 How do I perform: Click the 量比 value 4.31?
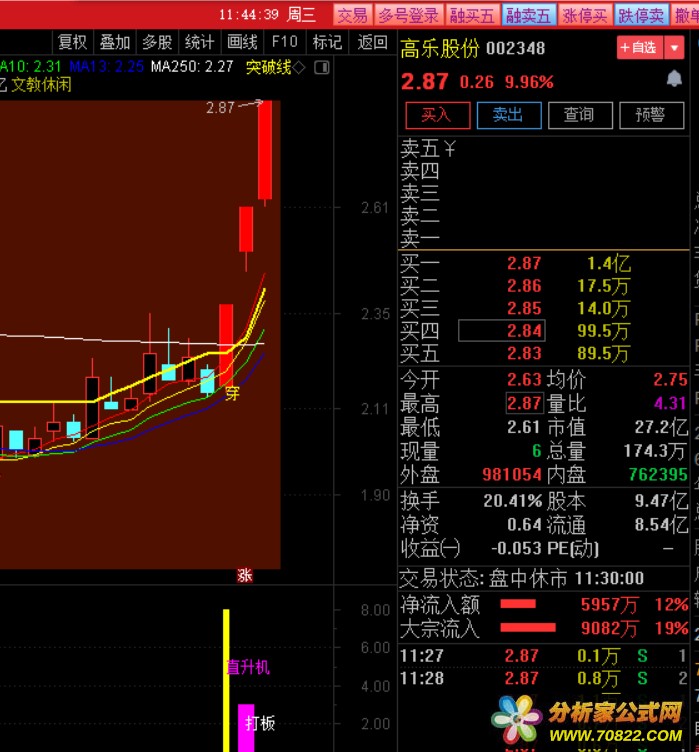click(670, 403)
